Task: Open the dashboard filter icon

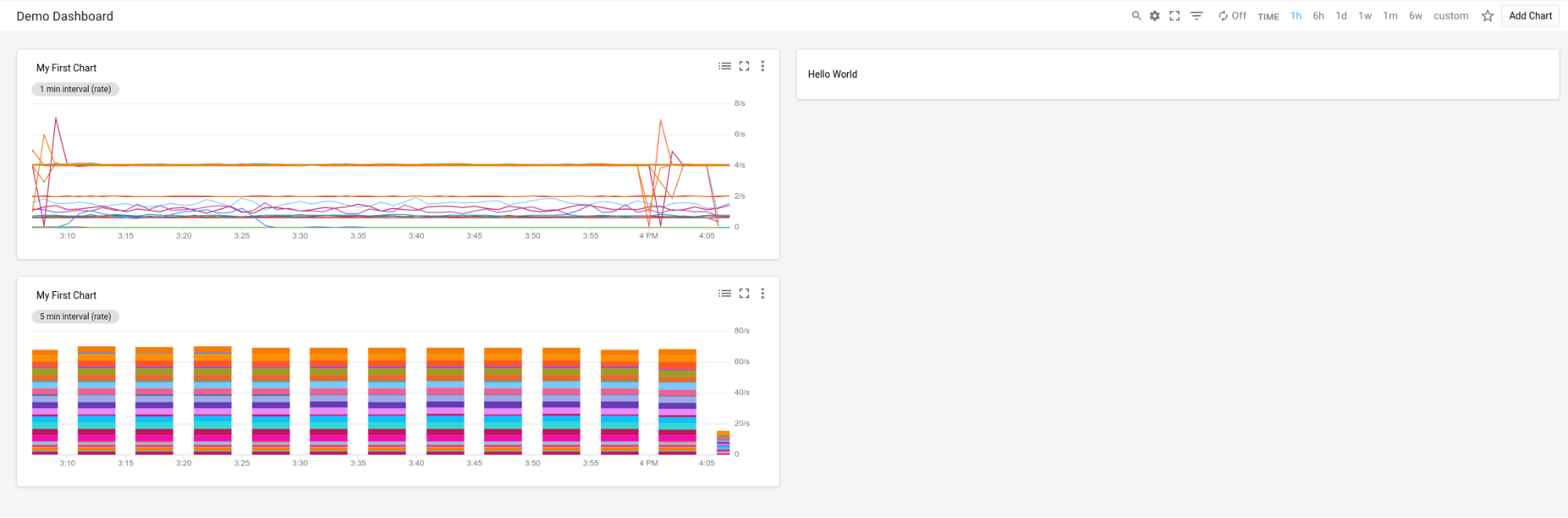Action: click(1196, 16)
